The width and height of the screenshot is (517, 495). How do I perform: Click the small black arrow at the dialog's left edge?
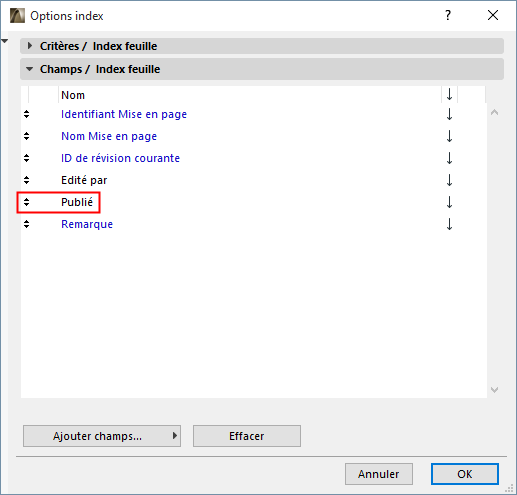pyautogui.click(x=4, y=41)
